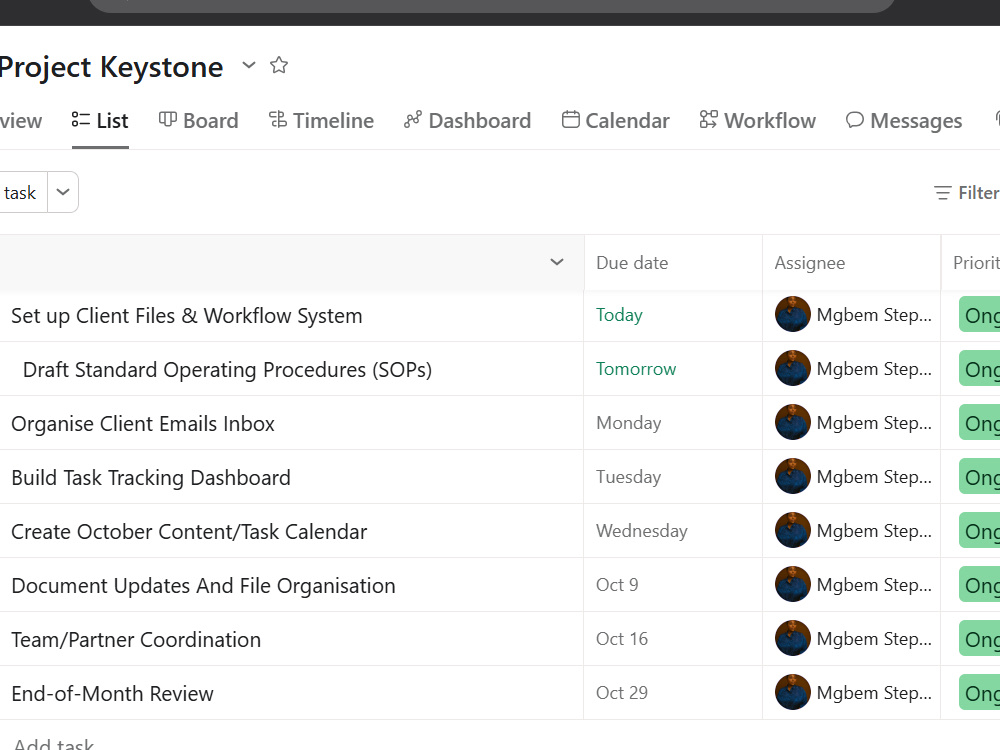
Task: Open the Timeline tab
Action: coord(321,121)
